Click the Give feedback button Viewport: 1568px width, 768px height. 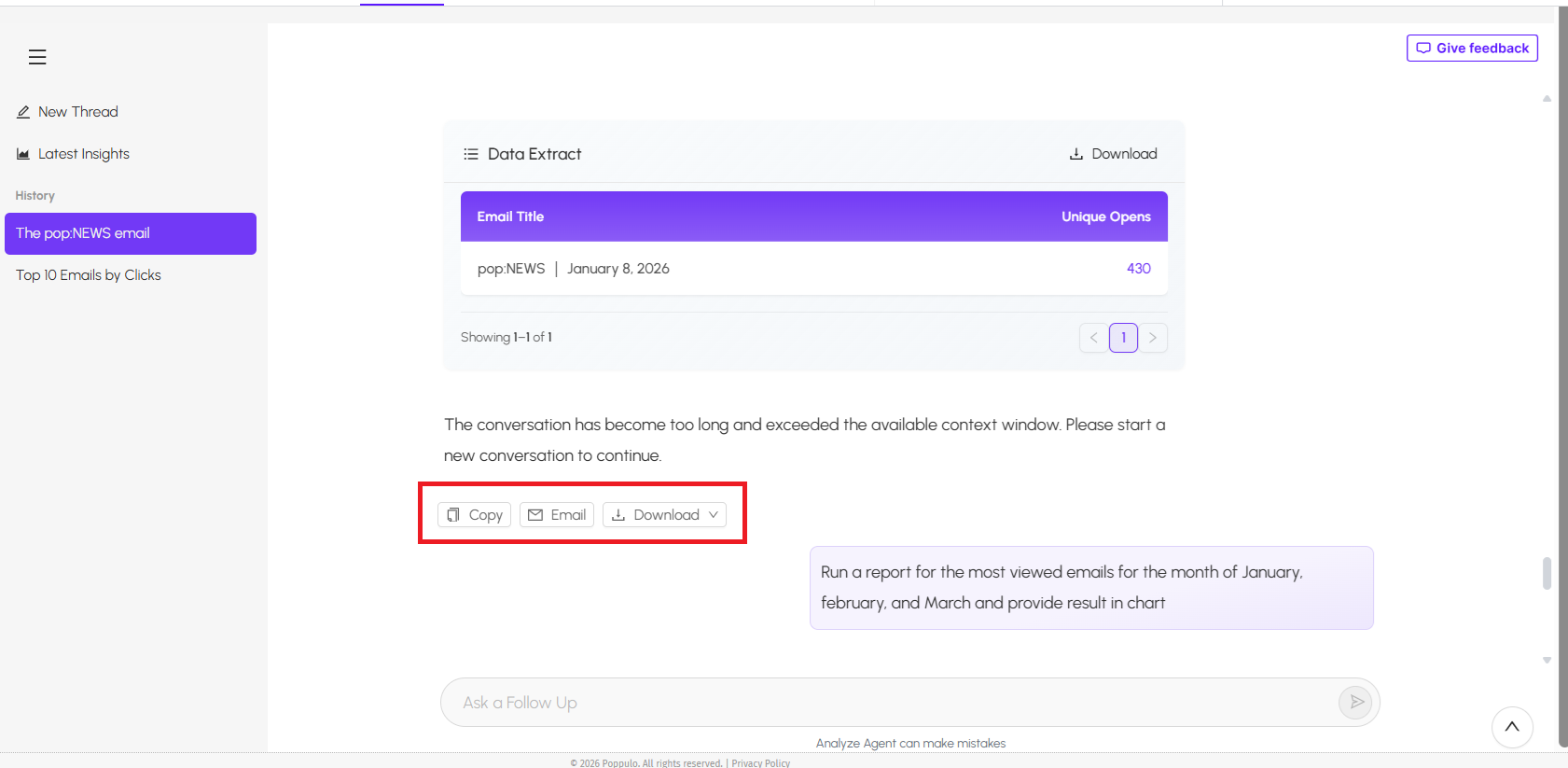(x=1472, y=49)
